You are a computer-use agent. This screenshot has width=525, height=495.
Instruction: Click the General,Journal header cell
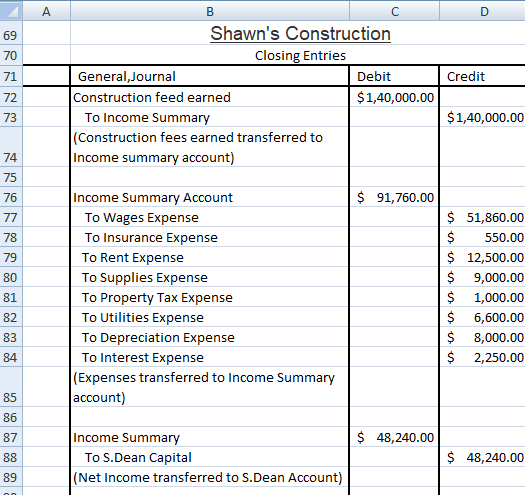[210, 76]
